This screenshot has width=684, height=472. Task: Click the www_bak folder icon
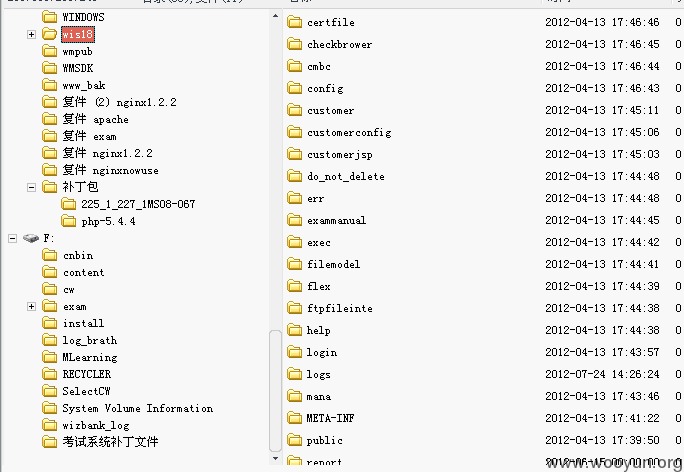(50, 85)
